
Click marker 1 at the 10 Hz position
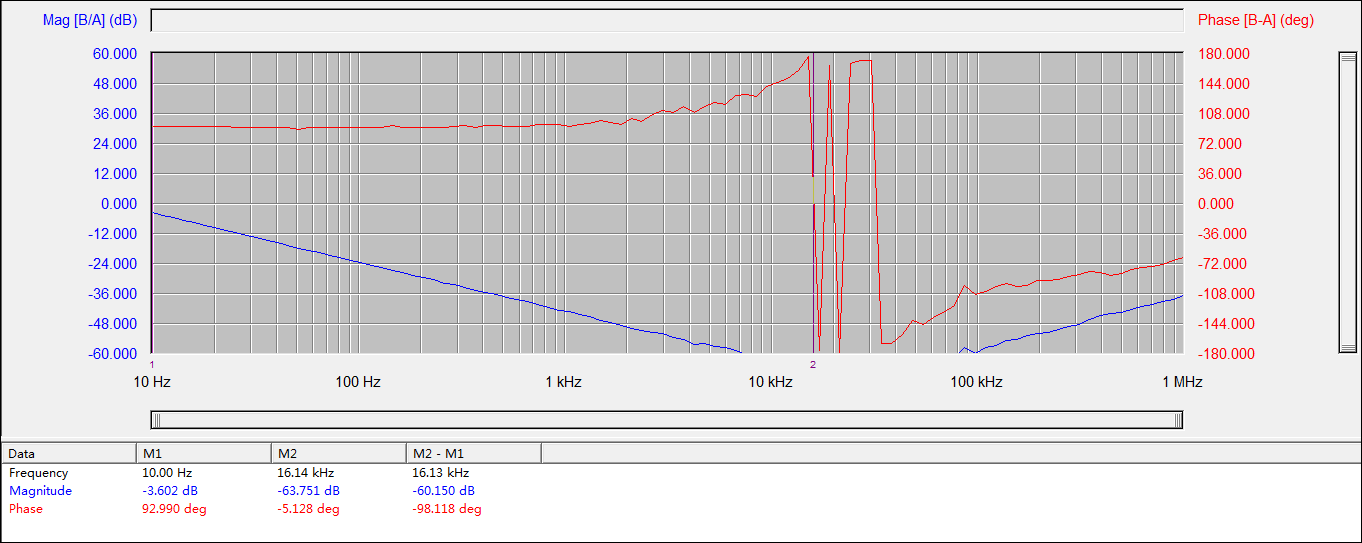[152, 364]
